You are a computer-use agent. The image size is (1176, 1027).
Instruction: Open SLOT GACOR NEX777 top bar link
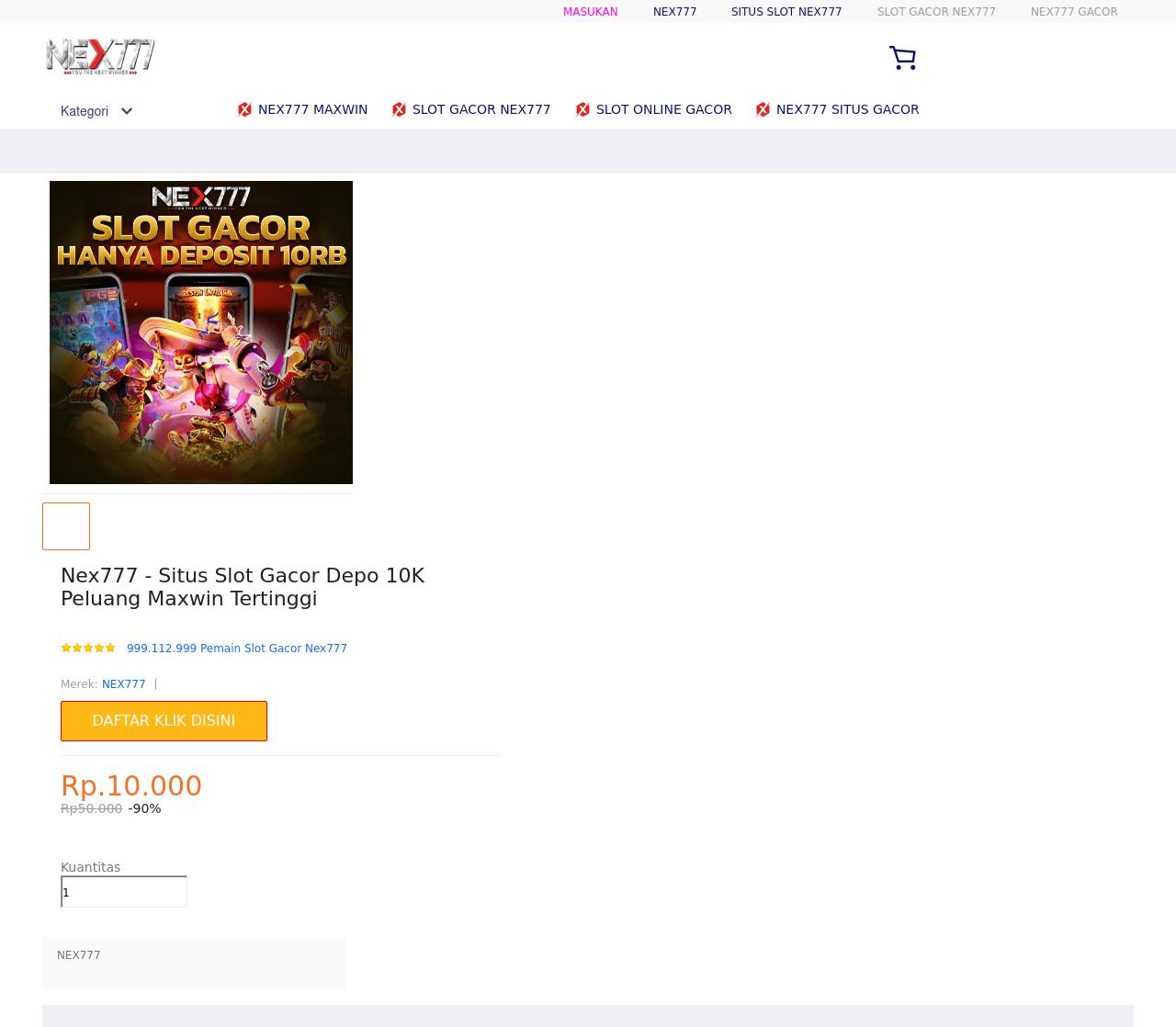pos(936,12)
